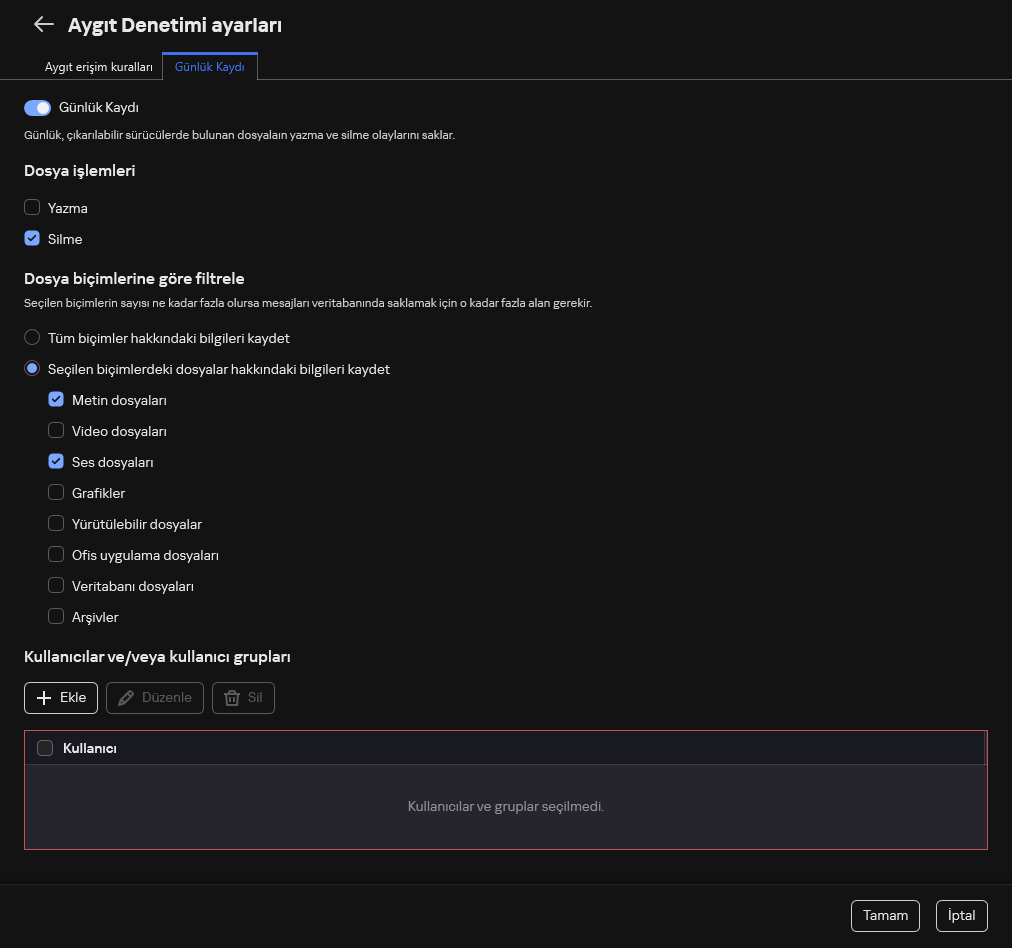This screenshot has height=948, width=1012.
Task: Click the Ekle button with plus icon
Action: click(x=61, y=698)
